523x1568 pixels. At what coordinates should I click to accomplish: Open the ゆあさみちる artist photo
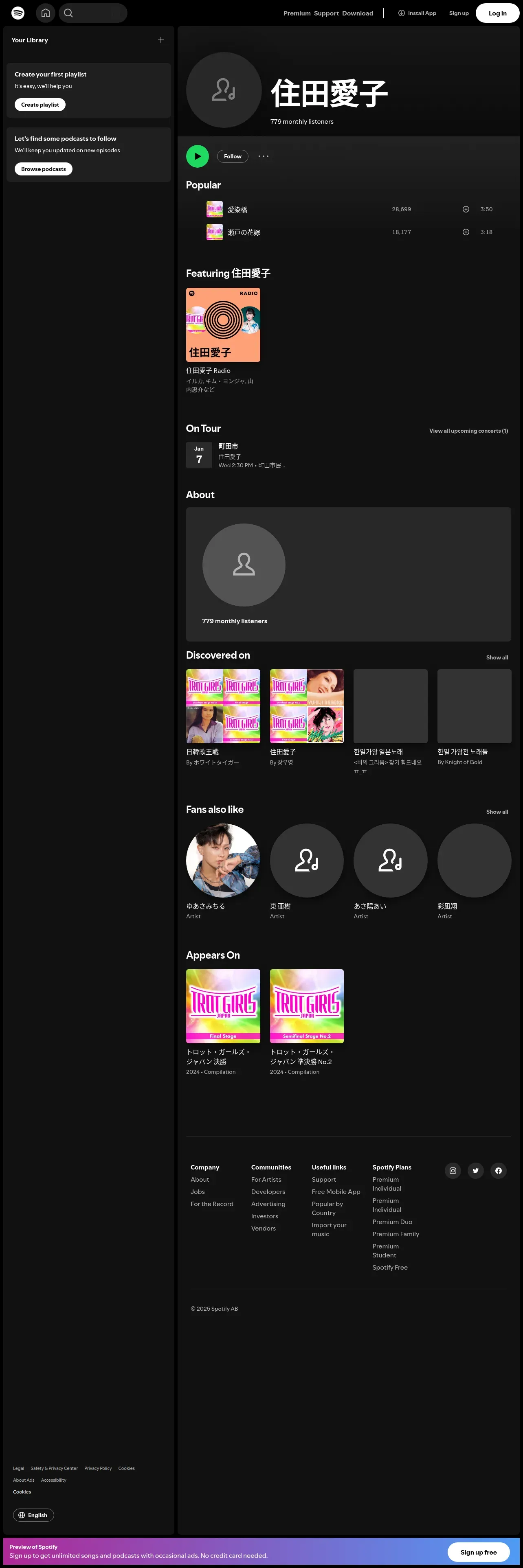tap(223, 861)
